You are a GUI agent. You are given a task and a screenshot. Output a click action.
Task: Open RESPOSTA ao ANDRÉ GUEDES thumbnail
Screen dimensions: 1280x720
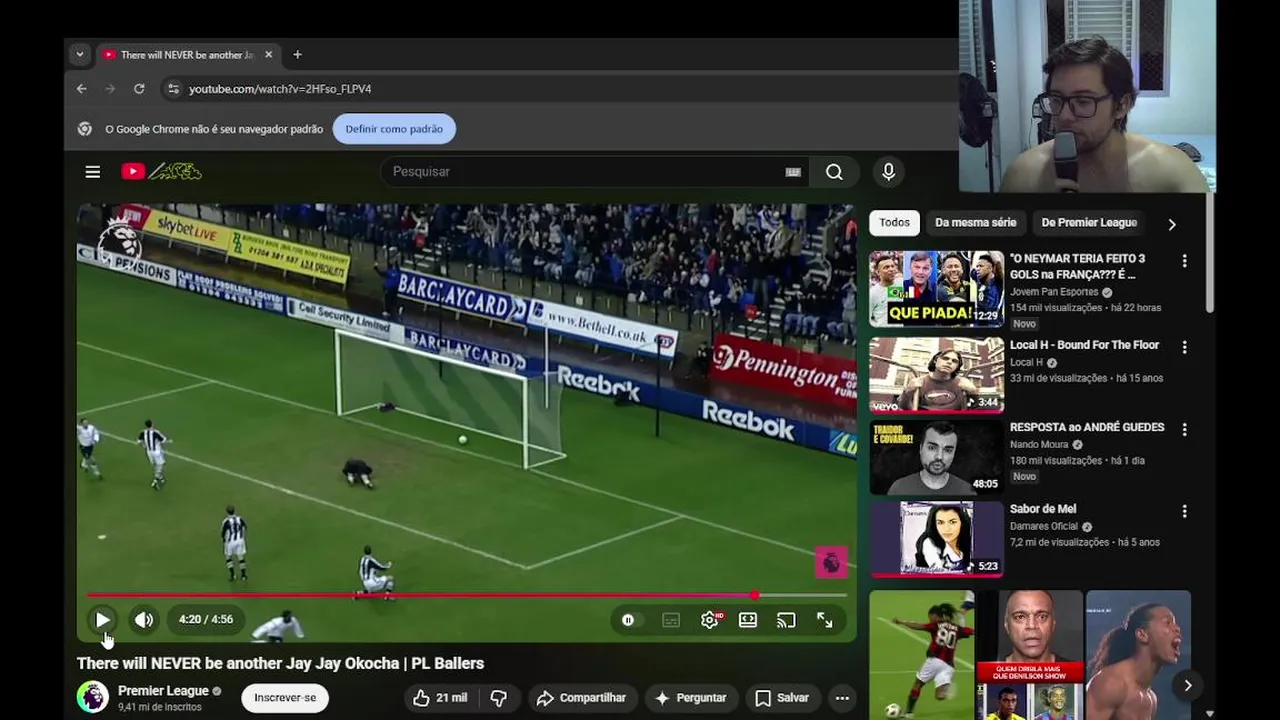click(x=936, y=457)
